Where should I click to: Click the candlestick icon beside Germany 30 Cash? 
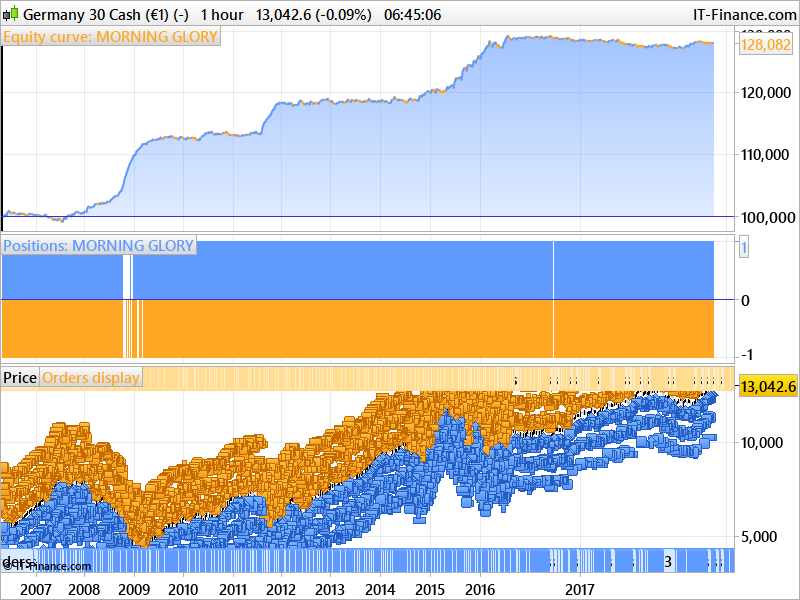11,14
